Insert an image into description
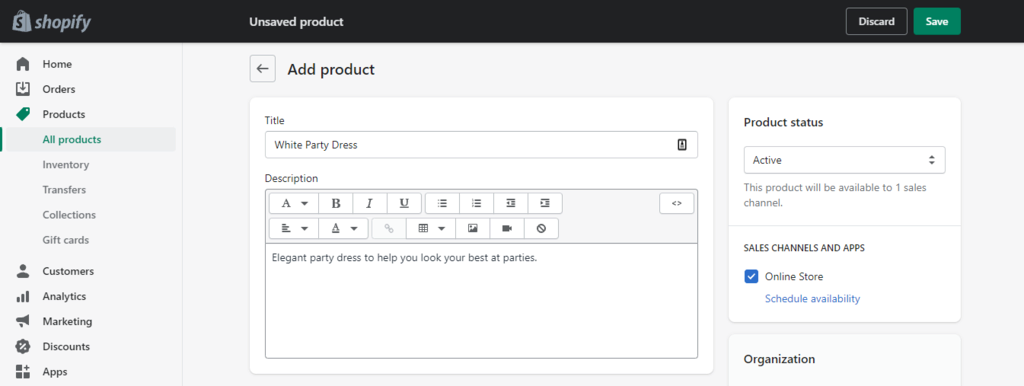Screen dimensions: 1024x386 pos(473,229)
